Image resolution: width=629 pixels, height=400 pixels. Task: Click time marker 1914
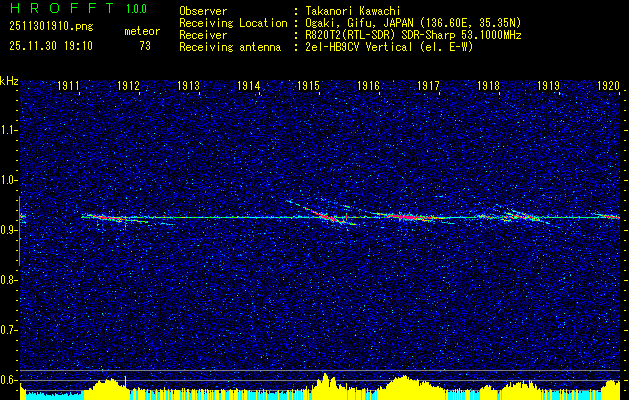pyautogui.click(x=249, y=85)
